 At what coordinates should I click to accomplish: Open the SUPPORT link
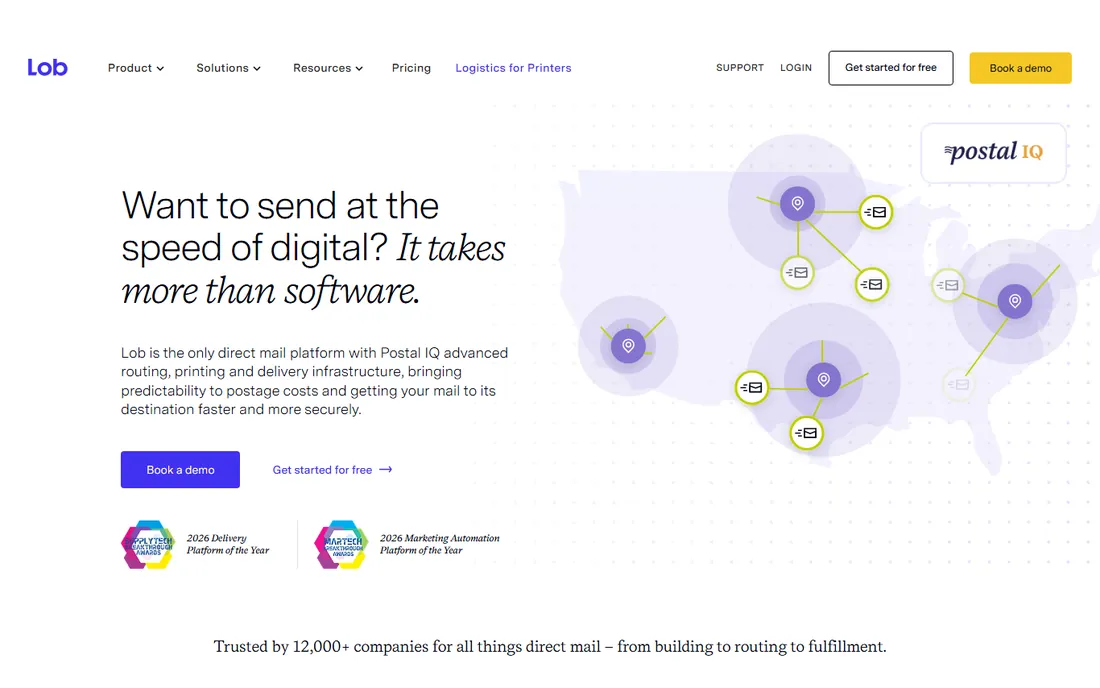pos(739,68)
